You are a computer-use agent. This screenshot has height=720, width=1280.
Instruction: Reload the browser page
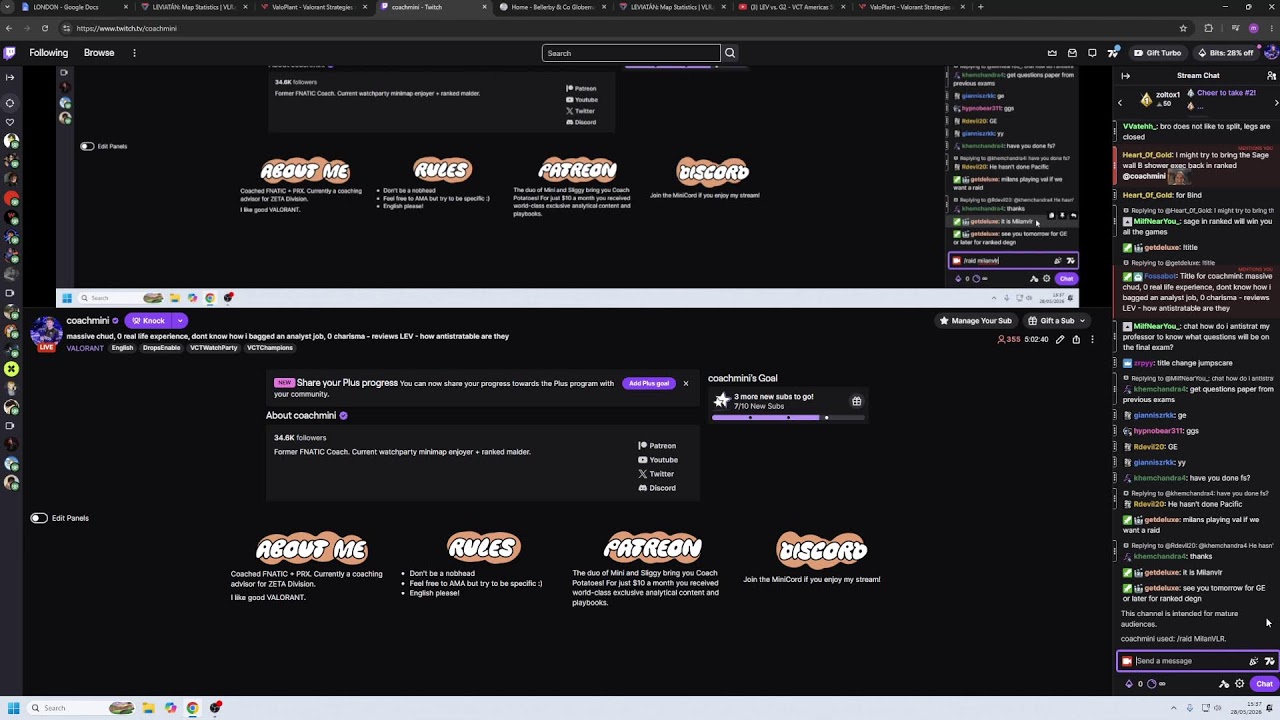pyautogui.click(x=44, y=28)
